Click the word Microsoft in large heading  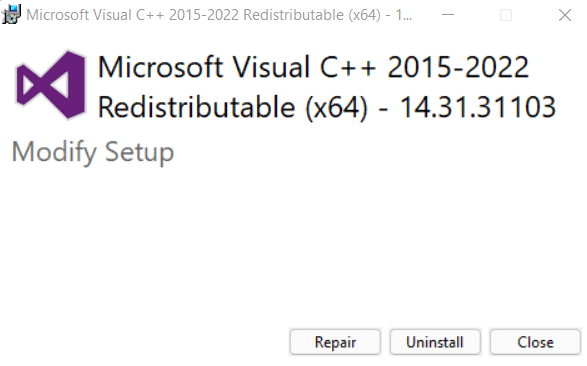click(x=161, y=67)
